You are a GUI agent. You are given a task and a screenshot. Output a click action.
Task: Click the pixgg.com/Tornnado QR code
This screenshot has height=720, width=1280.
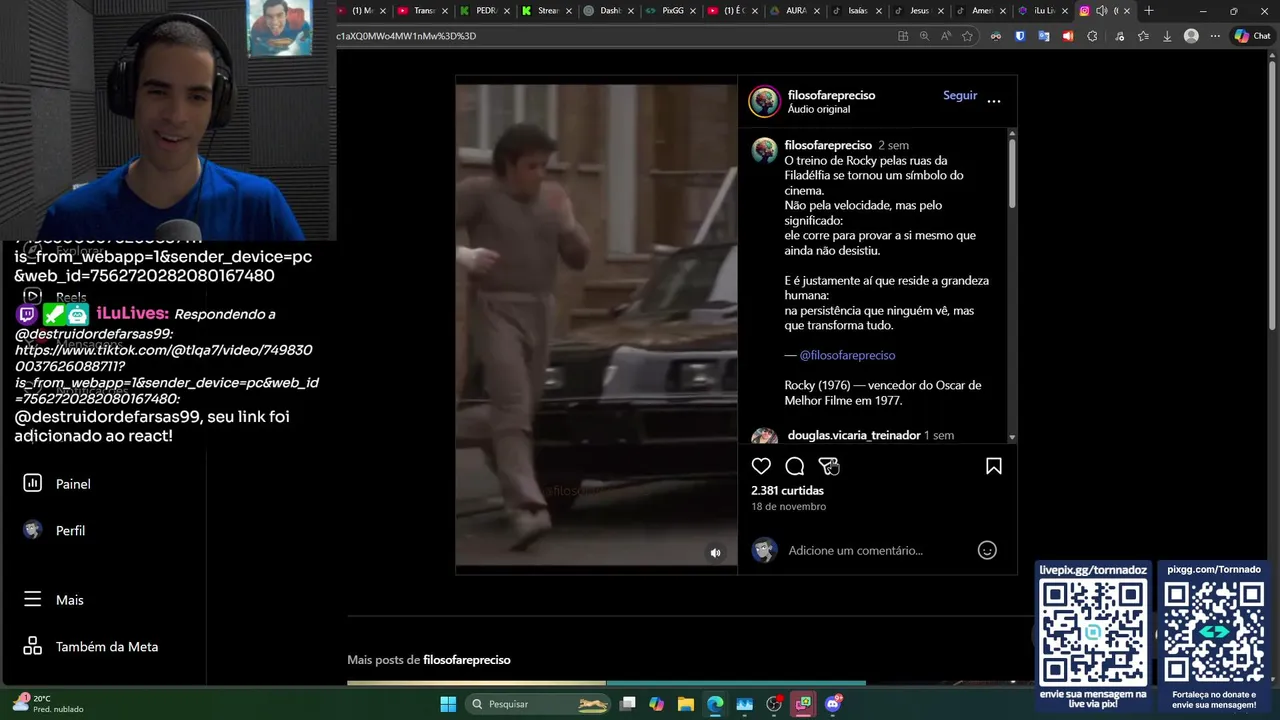pos(1214,633)
